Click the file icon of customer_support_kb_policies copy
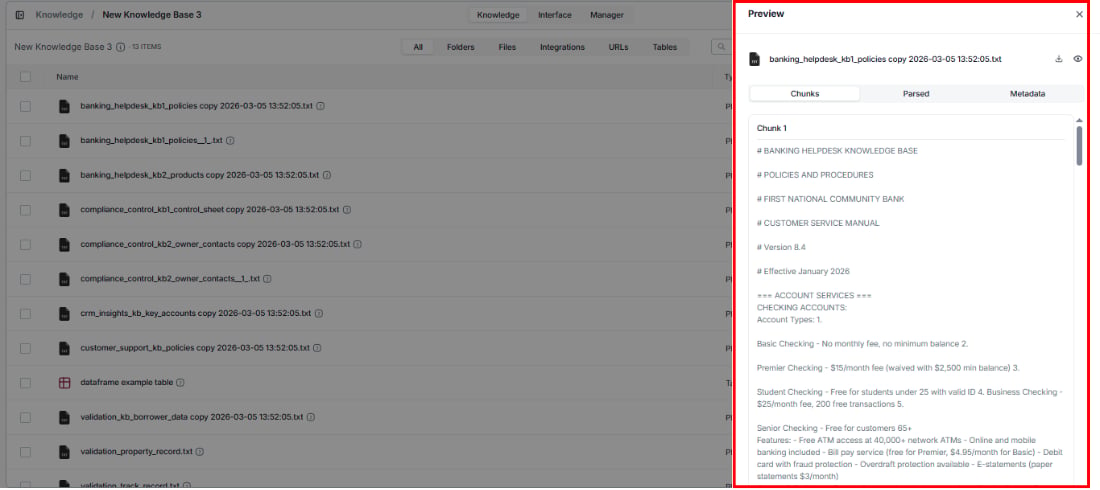Screen dimensions: 1100x490 (65, 348)
